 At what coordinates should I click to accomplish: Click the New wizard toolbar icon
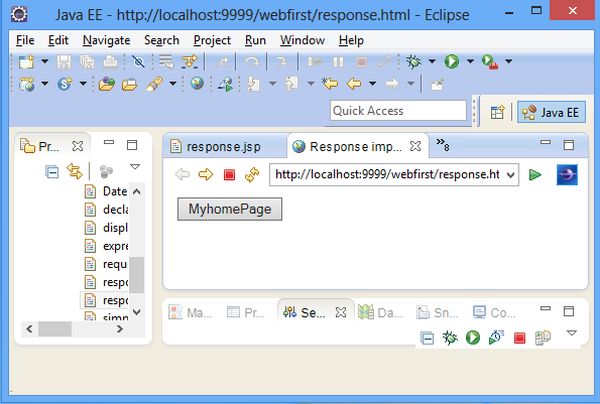coord(26,62)
